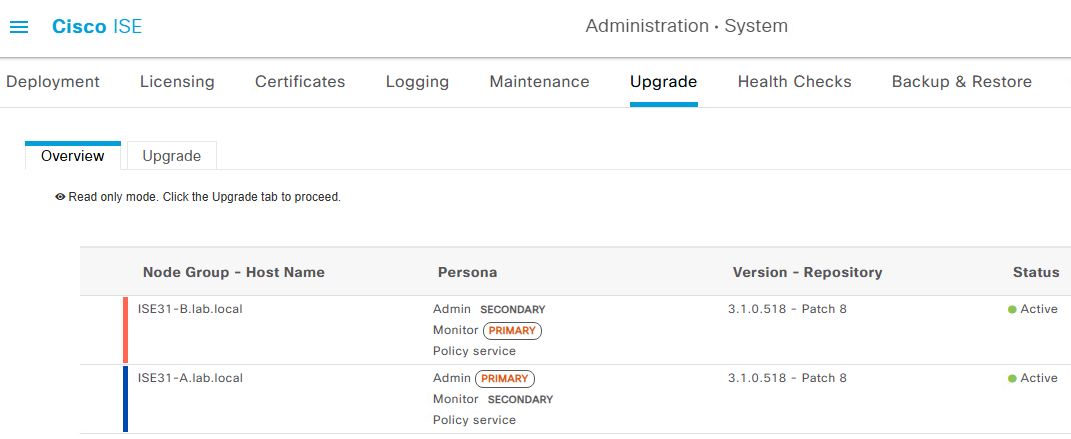Click the Status column header
Image resolution: width=1071 pixels, height=439 pixels.
click(x=1036, y=272)
